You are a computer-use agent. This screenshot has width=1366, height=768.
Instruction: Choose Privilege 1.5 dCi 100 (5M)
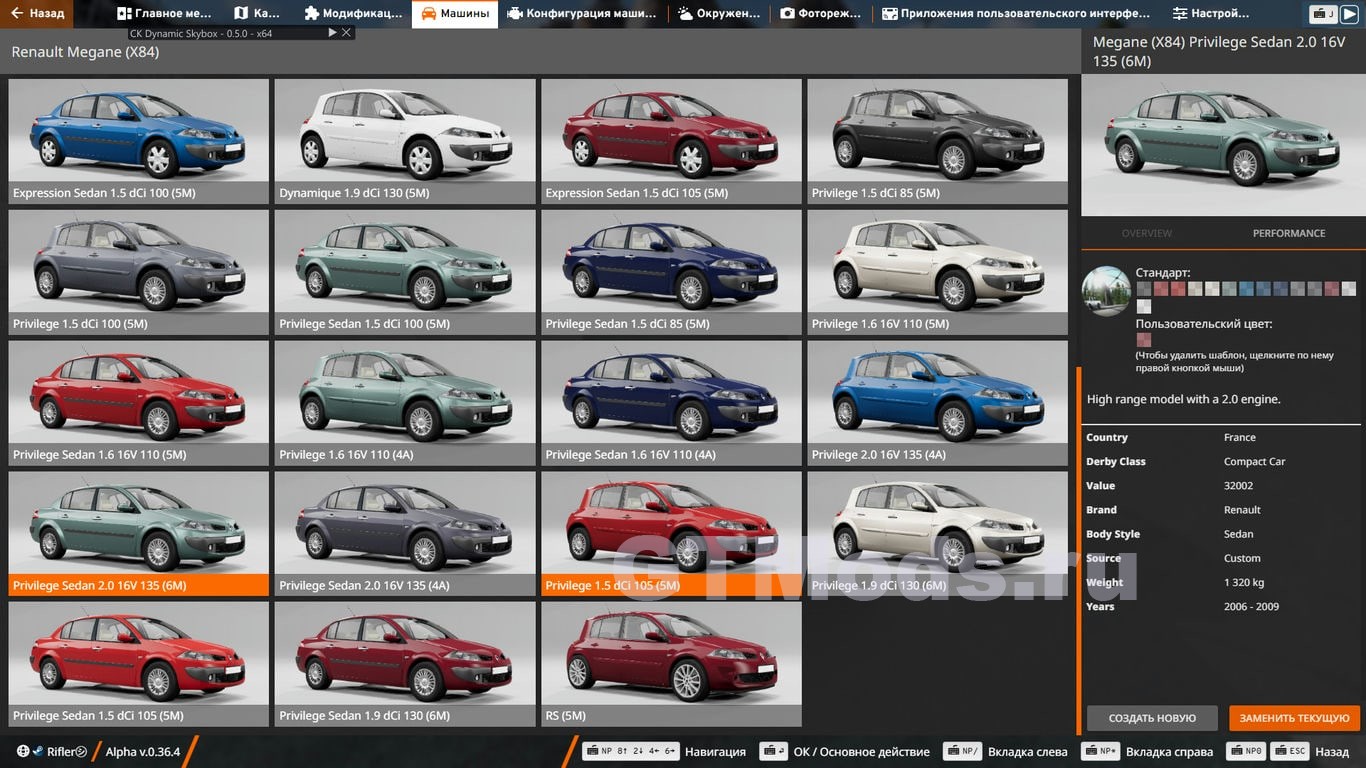[139, 272]
